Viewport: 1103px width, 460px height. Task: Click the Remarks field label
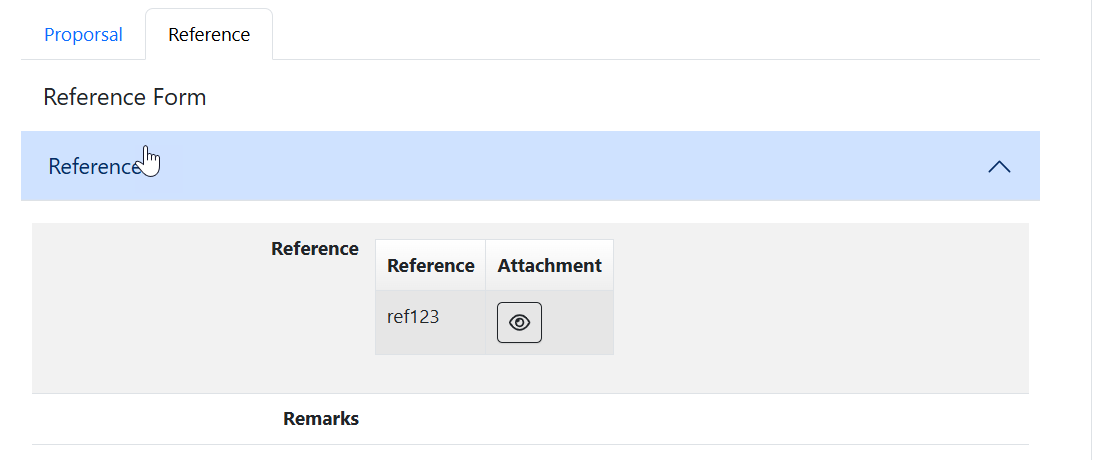(x=320, y=419)
